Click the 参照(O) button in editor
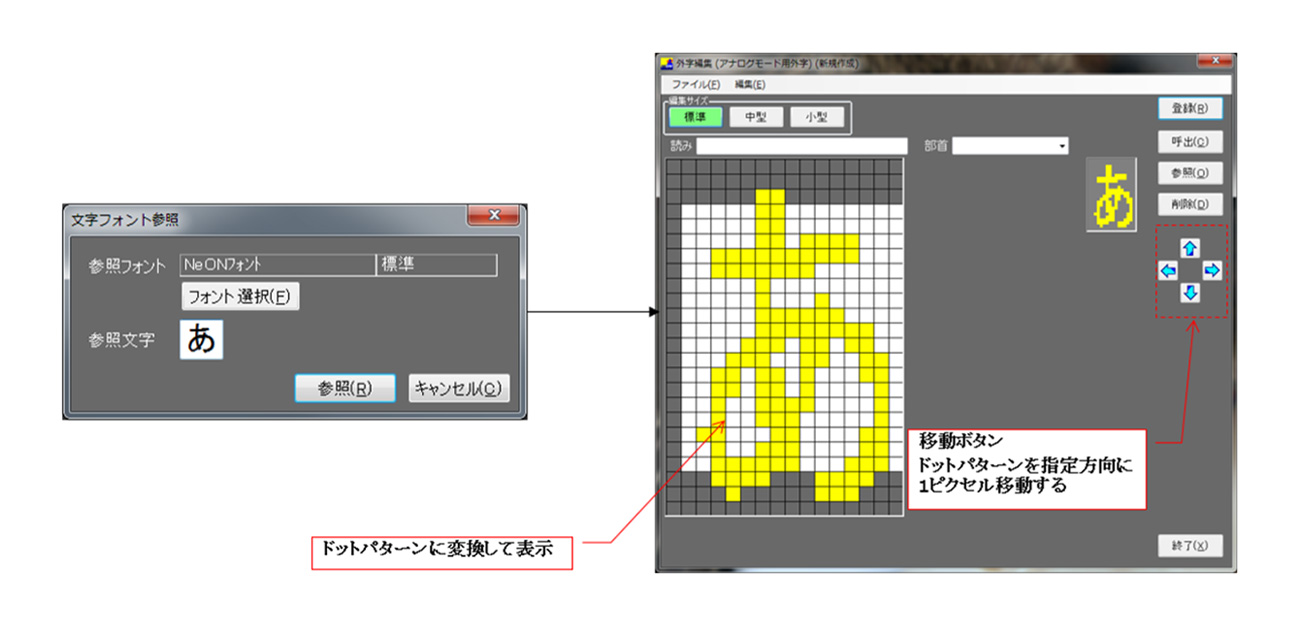This screenshot has height=626, width=1300. click(1189, 173)
